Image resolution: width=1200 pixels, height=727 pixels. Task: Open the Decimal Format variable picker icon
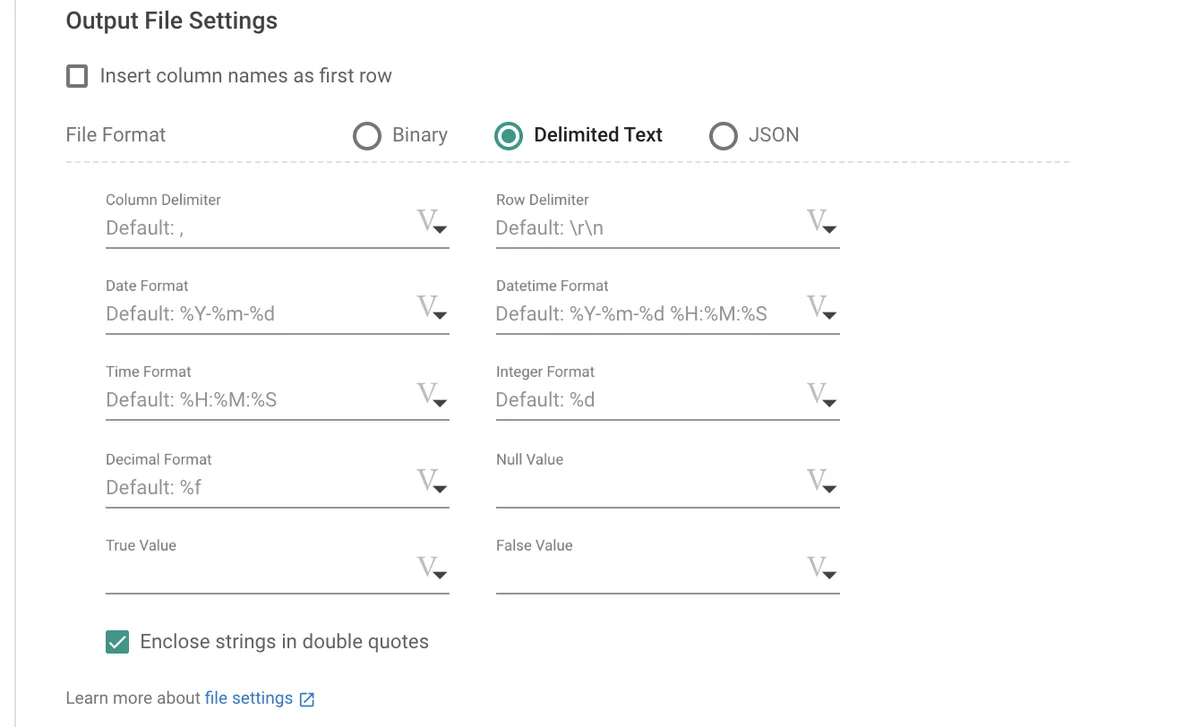[431, 482]
